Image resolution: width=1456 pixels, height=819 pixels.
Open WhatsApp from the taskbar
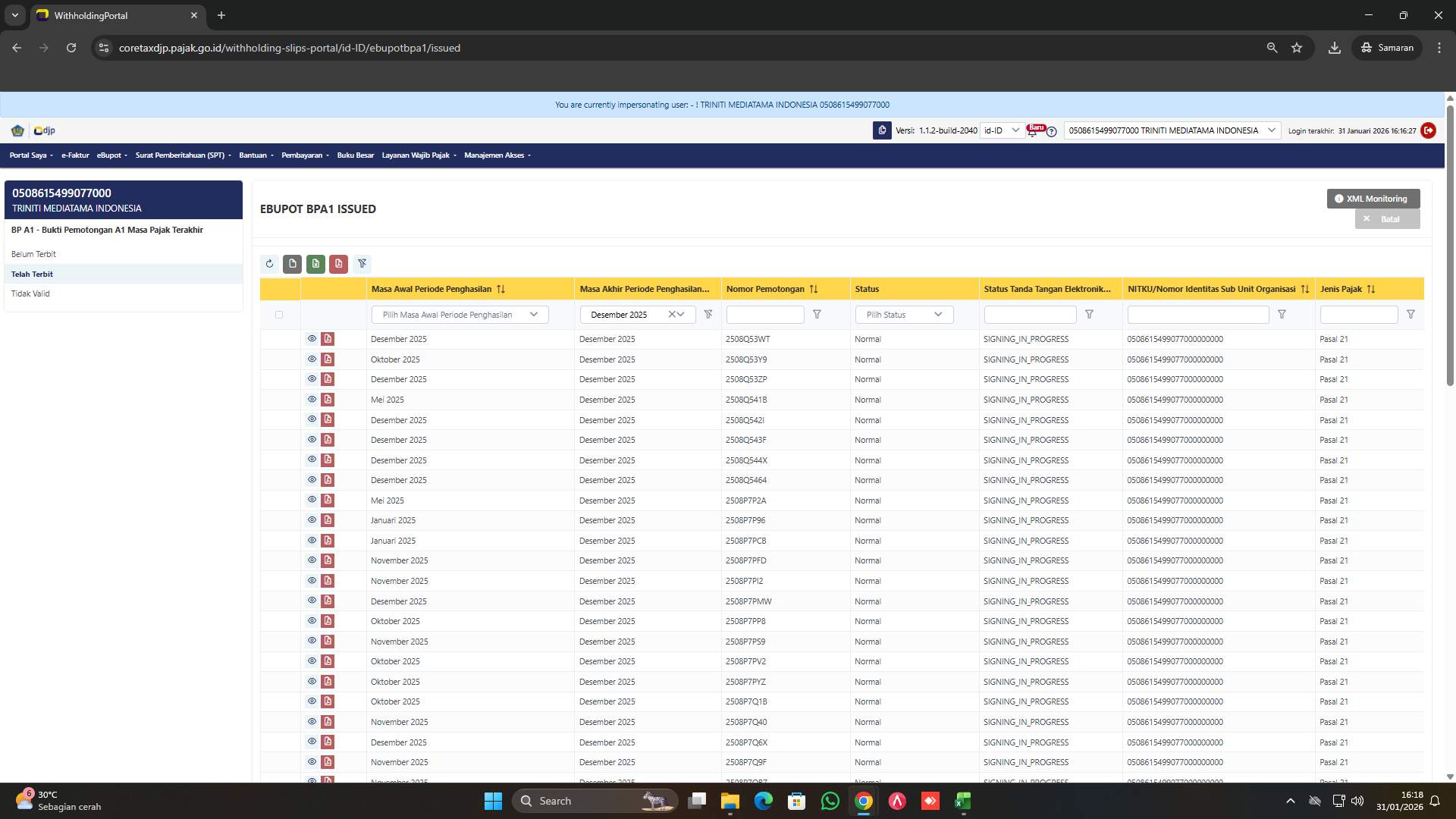tap(831, 801)
